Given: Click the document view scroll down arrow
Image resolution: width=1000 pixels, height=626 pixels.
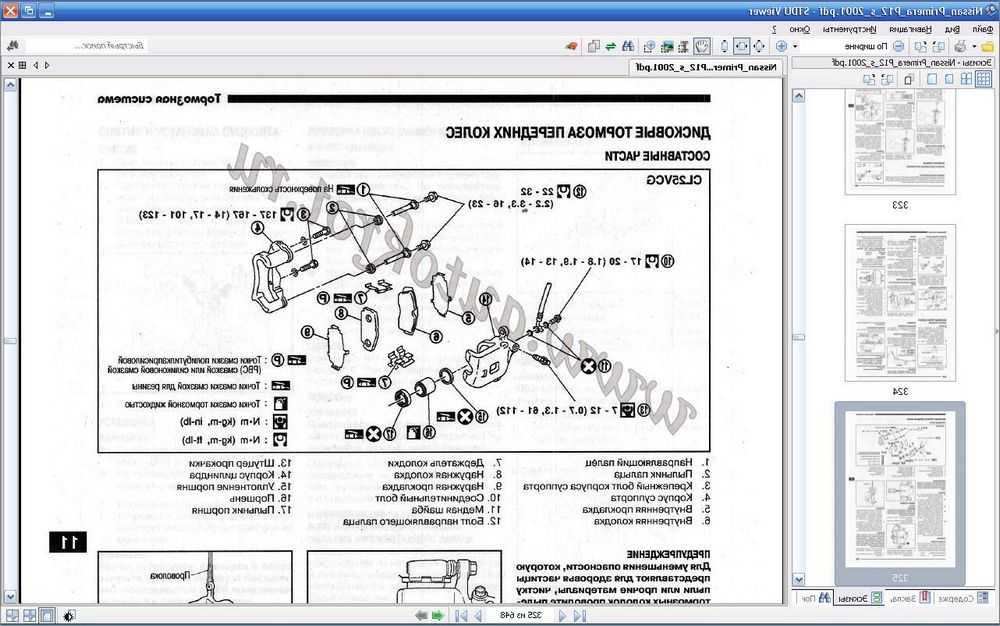Looking at the screenshot, I should pos(10,597).
